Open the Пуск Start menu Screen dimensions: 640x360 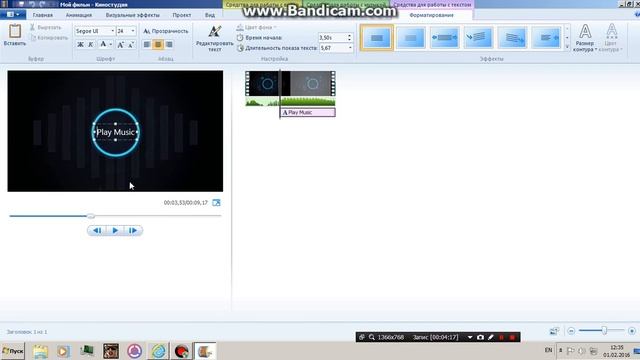(13, 351)
